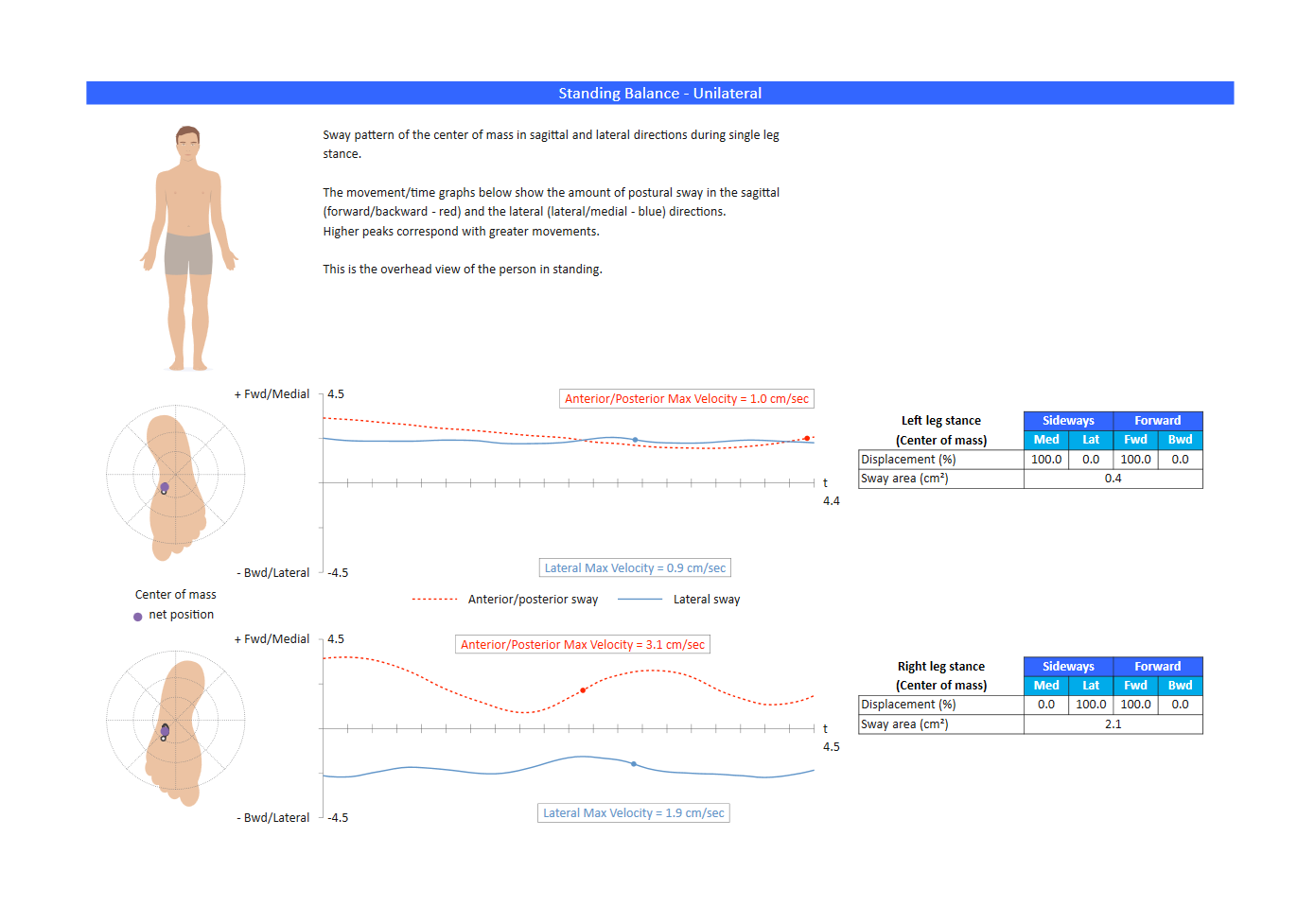Select the blue dot on the lateral sway curve

tap(634, 440)
